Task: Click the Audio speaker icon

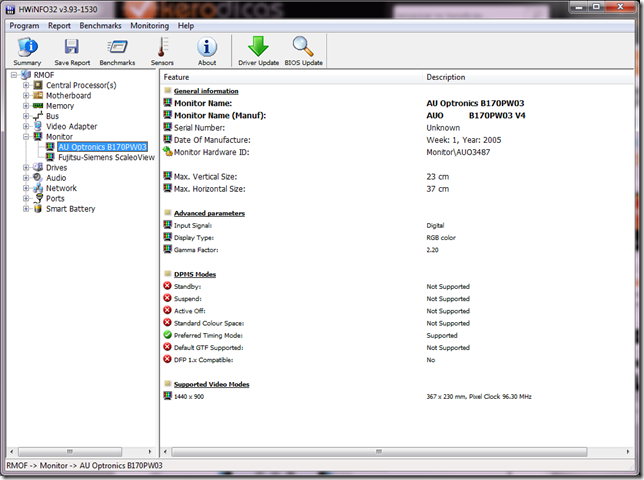Action: click(x=38, y=177)
